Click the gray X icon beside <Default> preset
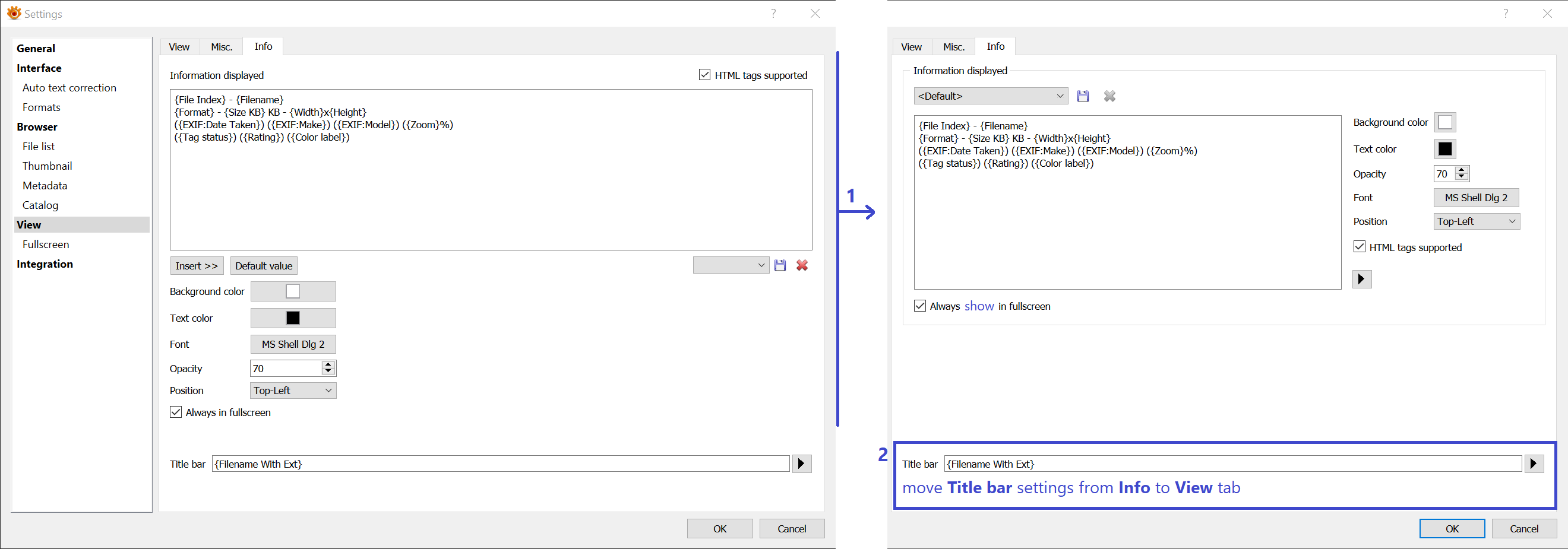This screenshot has width=1568, height=549. pyautogui.click(x=1109, y=96)
